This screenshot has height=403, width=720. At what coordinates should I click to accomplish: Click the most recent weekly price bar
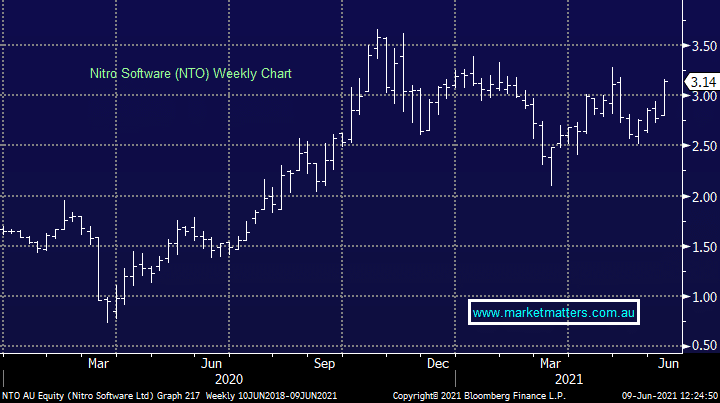tap(665, 97)
